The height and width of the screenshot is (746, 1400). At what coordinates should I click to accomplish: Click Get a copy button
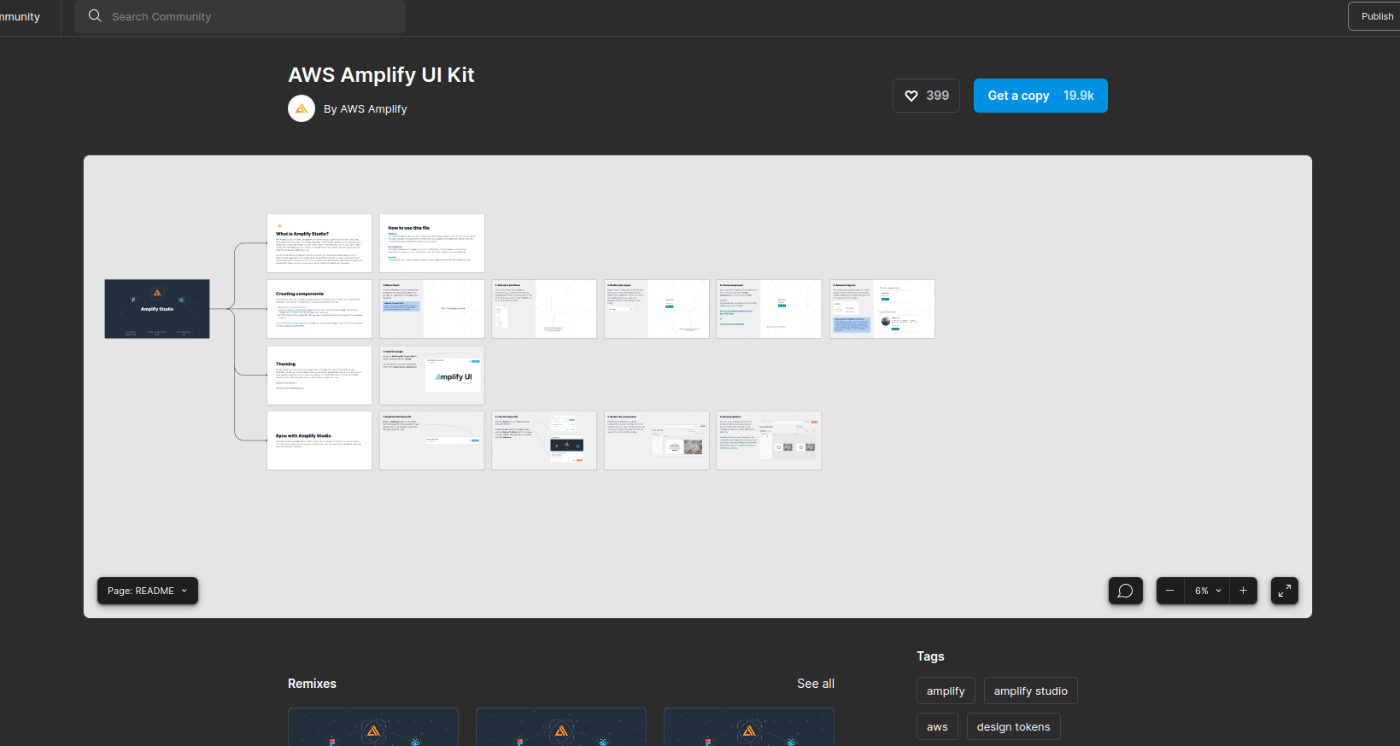click(1040, 96)
